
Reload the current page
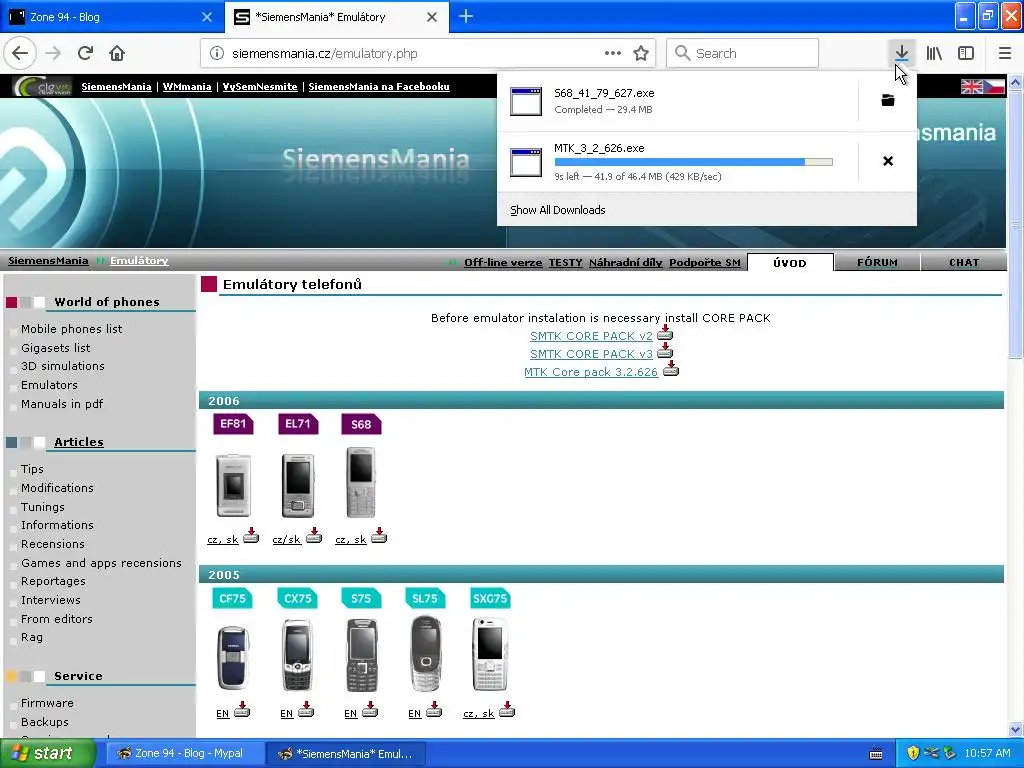(85, 53)
